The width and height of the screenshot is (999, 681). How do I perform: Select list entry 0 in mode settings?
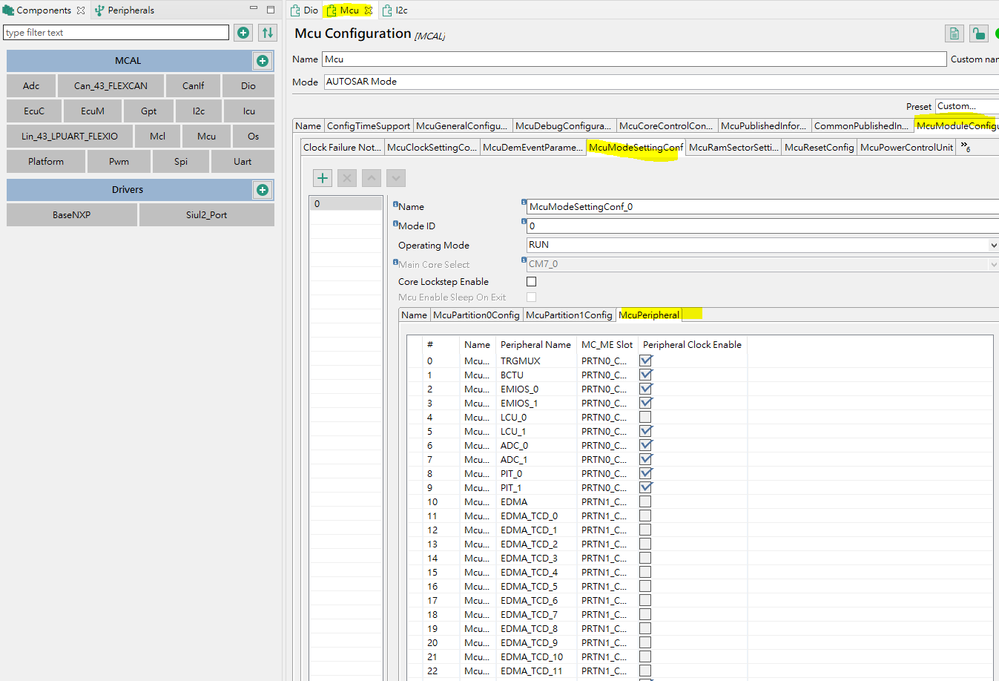point(345,204)
